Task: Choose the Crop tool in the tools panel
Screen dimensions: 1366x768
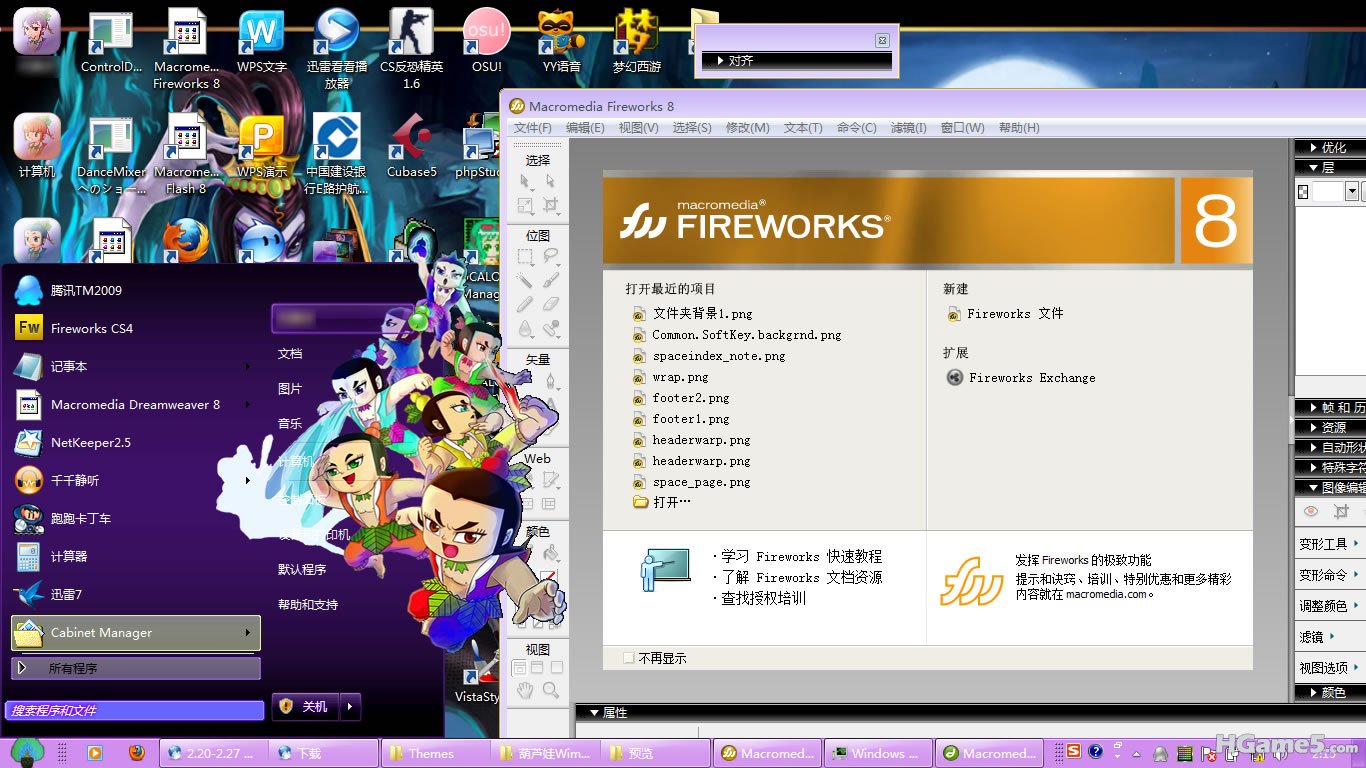Action: (550, 205)
